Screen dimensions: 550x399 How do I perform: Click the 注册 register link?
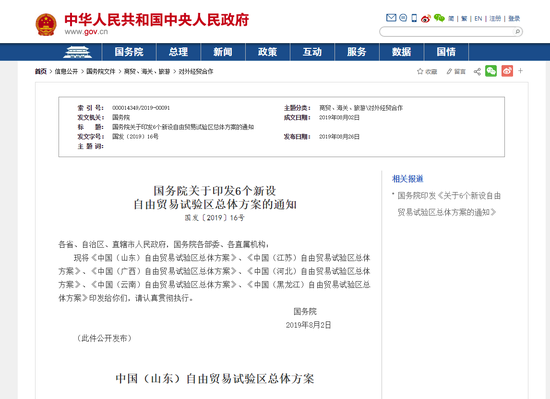[x=495, y=19]
